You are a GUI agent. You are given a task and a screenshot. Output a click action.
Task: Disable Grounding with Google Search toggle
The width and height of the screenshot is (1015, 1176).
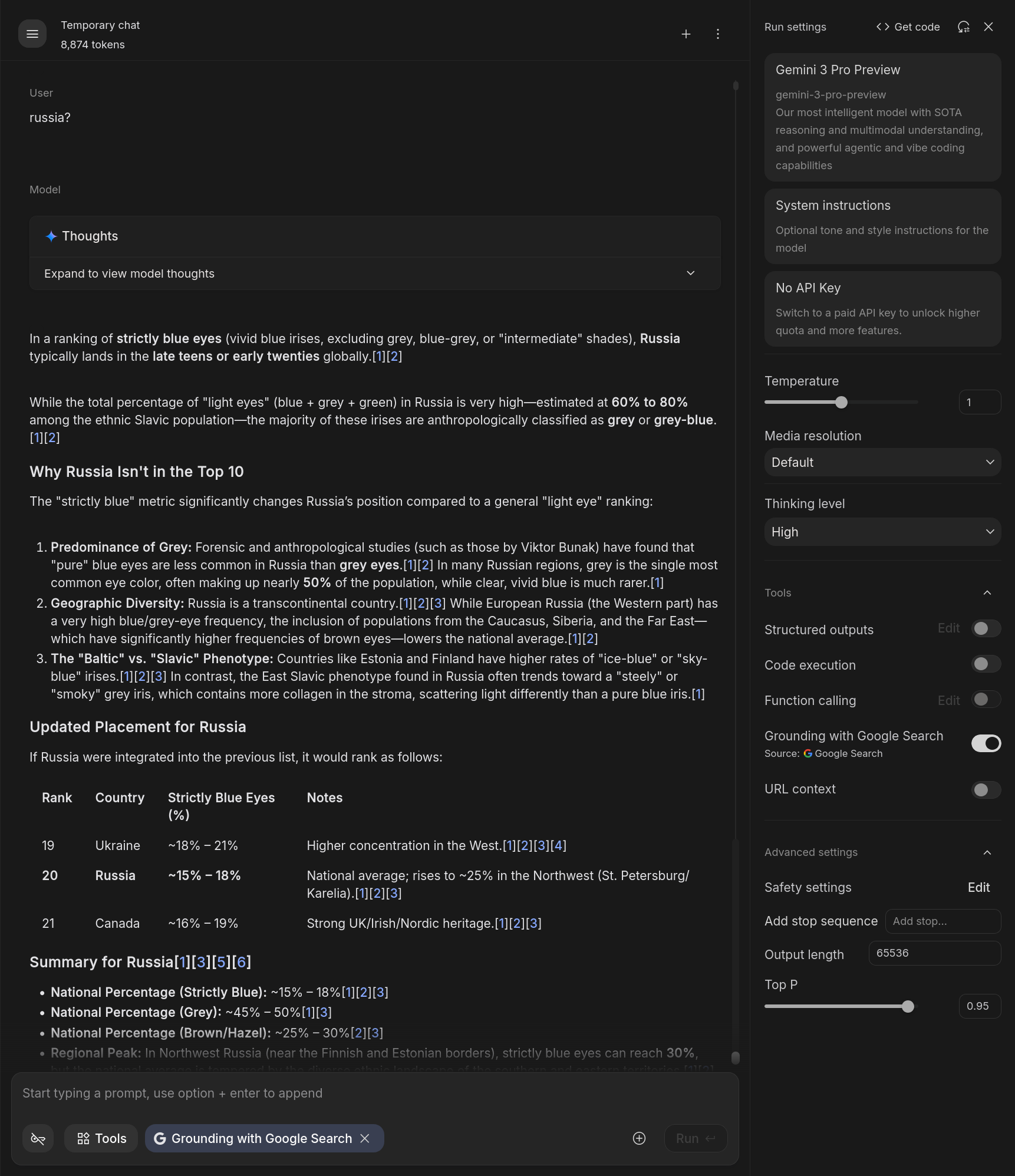(x=986, y=744)
